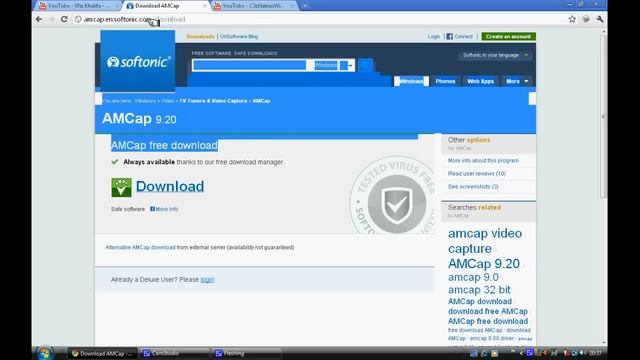This screenshot has height=360, width=640.
Task: Click the Facebook Connect icon
Action: pos(449,36)
